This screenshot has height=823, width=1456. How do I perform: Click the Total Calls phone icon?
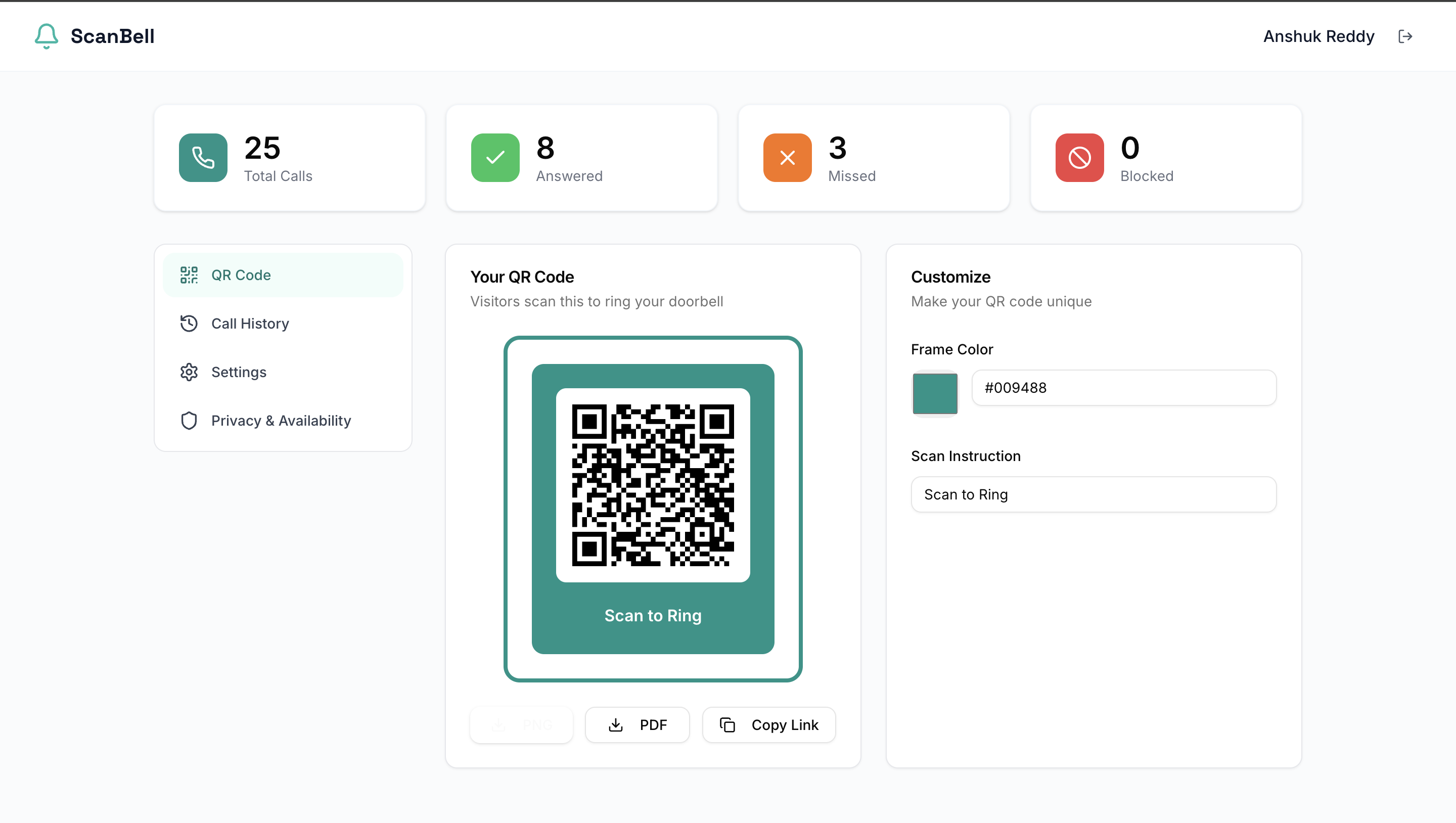(x=203, y=158)
